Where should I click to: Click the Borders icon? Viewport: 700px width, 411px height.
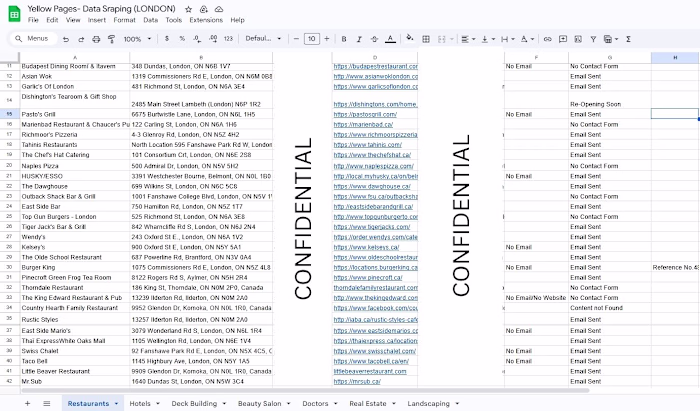click(426, 39)
